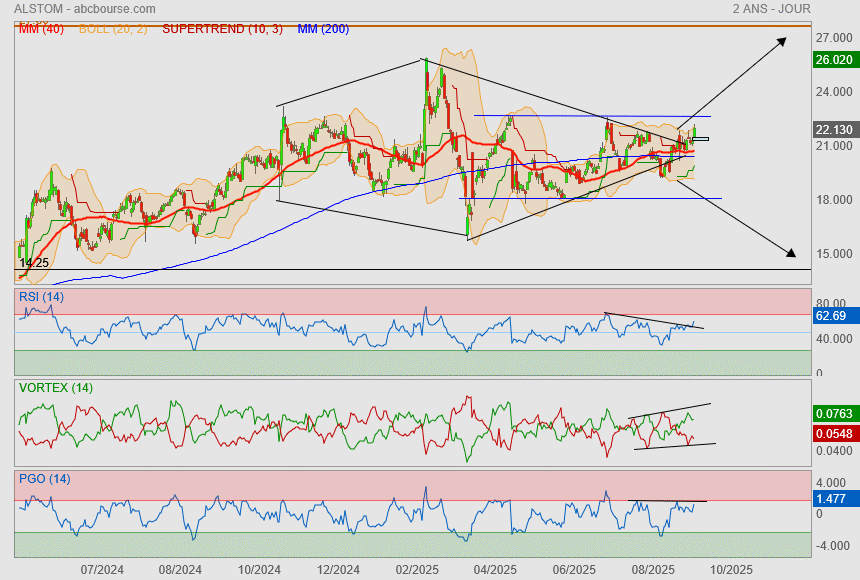Click the MM (200) legend label
This screenshot has height=580, width=860.
[323, 29]
